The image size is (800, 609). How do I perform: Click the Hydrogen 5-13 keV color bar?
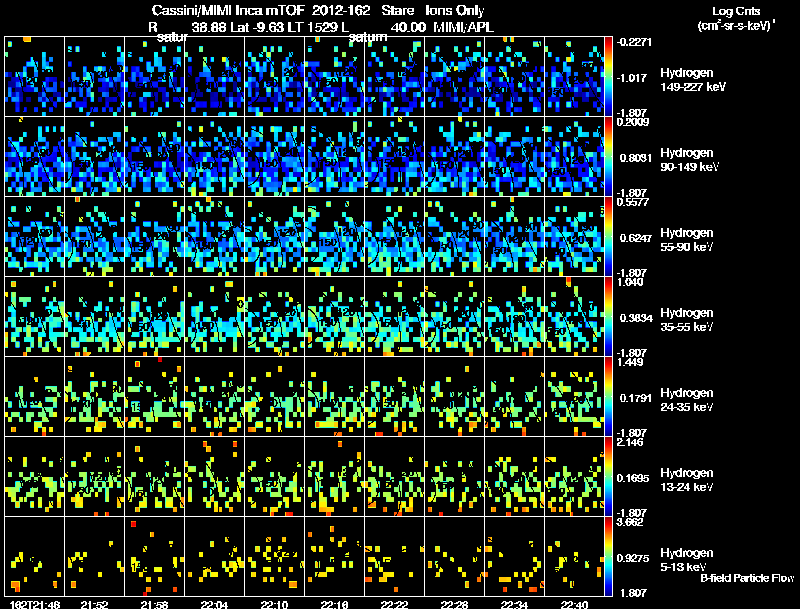[608, 556]
